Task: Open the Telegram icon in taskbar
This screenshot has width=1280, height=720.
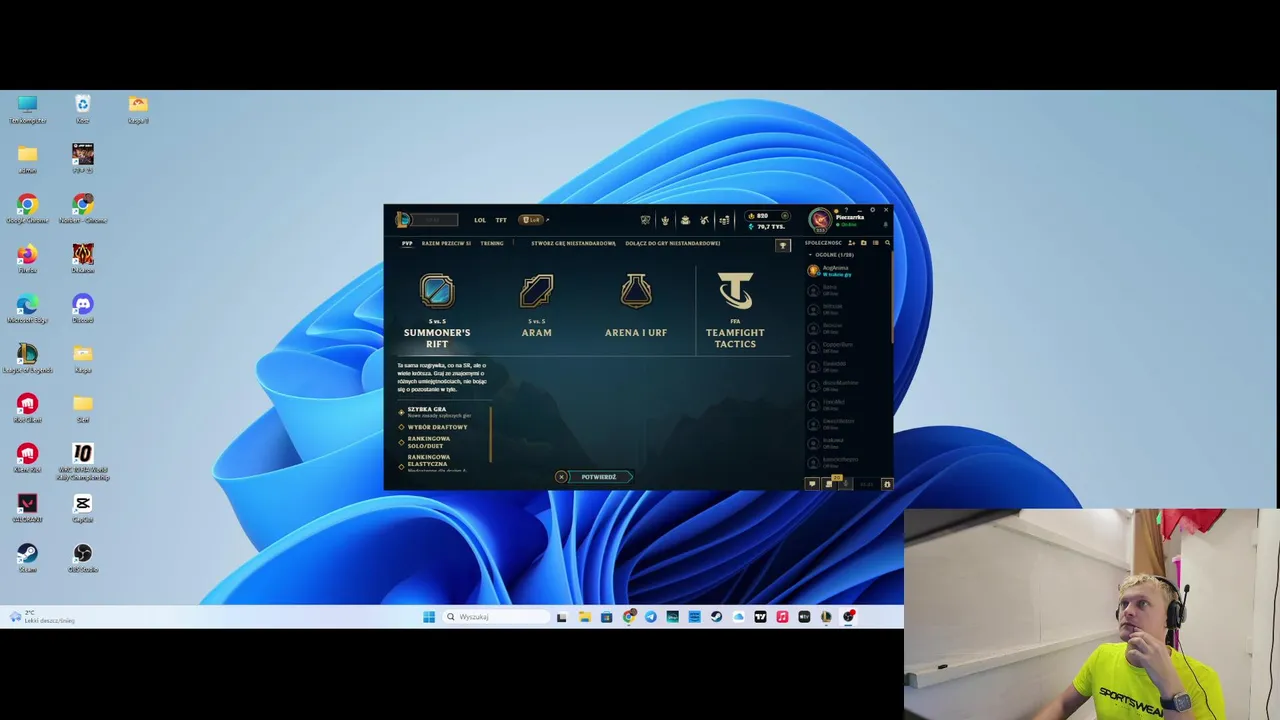Action: (651, 617)
